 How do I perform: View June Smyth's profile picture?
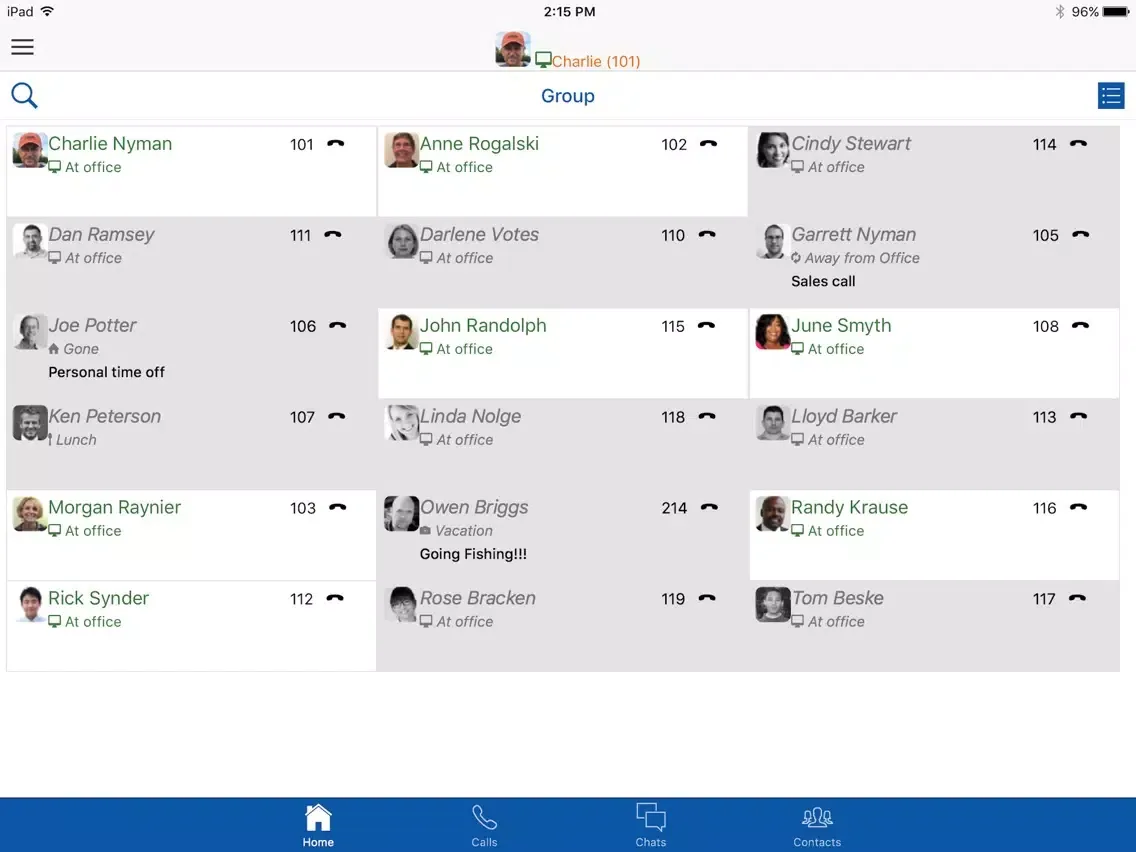tap(772, 332)
